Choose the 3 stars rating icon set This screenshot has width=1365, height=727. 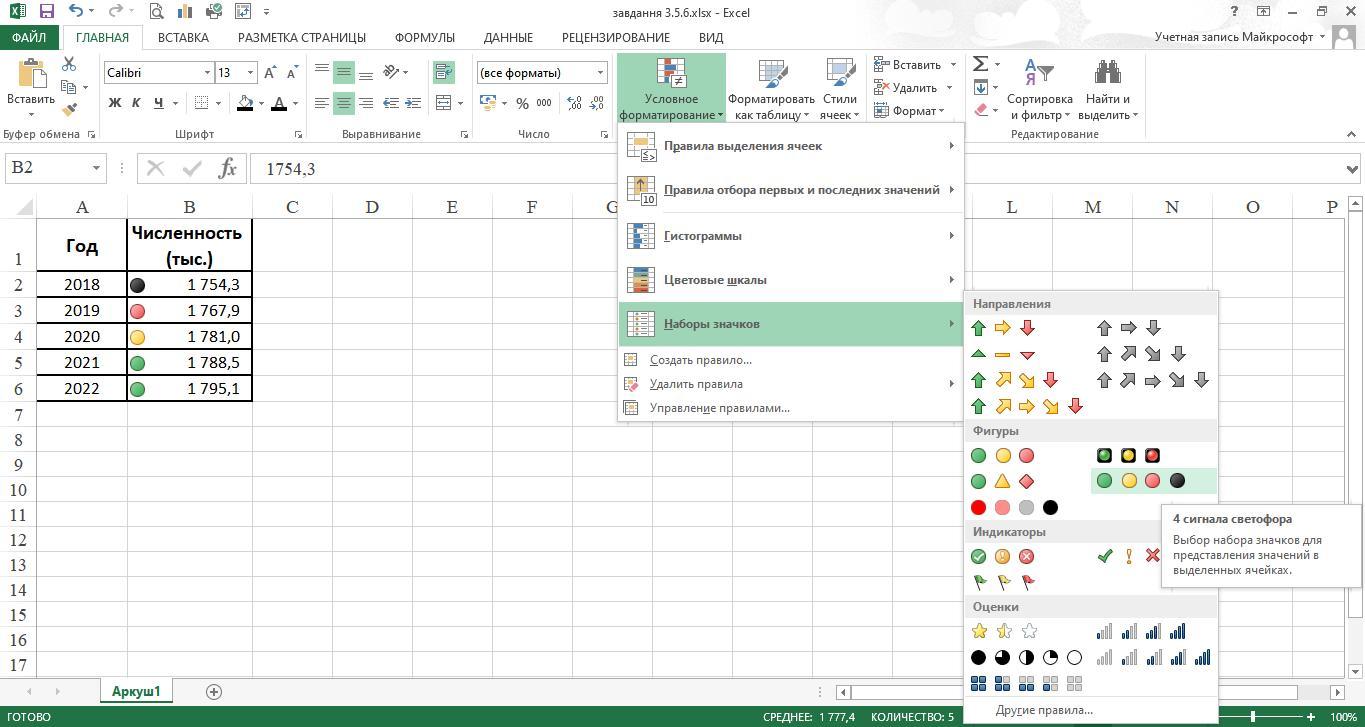[x=1003, y=631]
